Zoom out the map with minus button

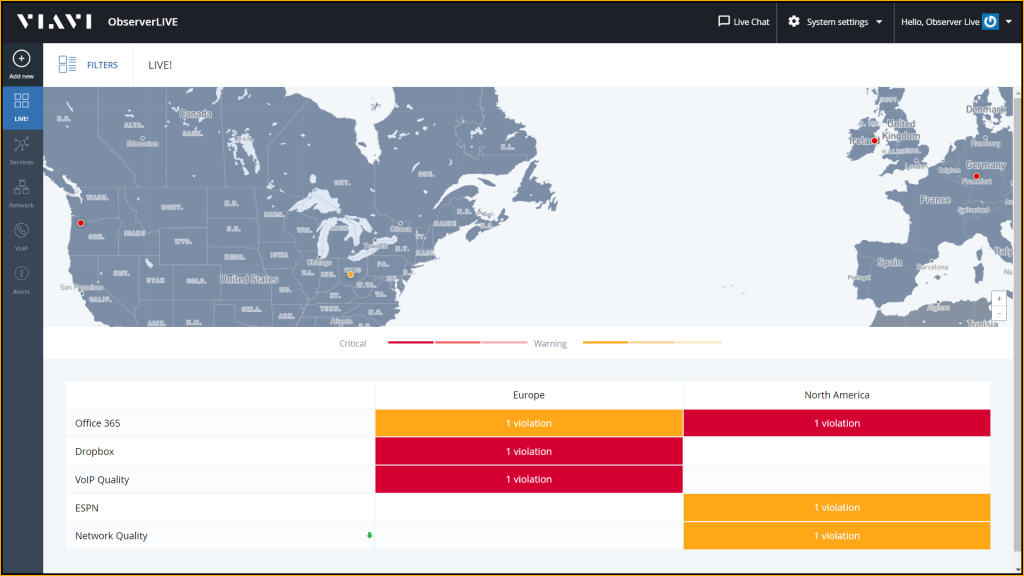(999, 313)
